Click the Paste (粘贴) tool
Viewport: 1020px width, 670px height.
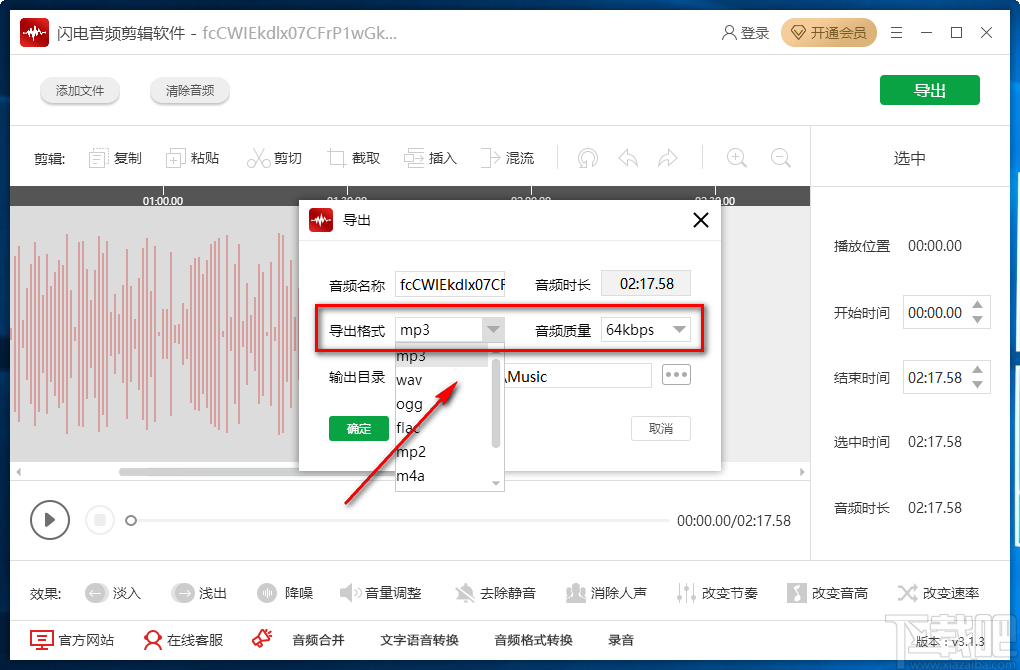(x=193, y=158)
